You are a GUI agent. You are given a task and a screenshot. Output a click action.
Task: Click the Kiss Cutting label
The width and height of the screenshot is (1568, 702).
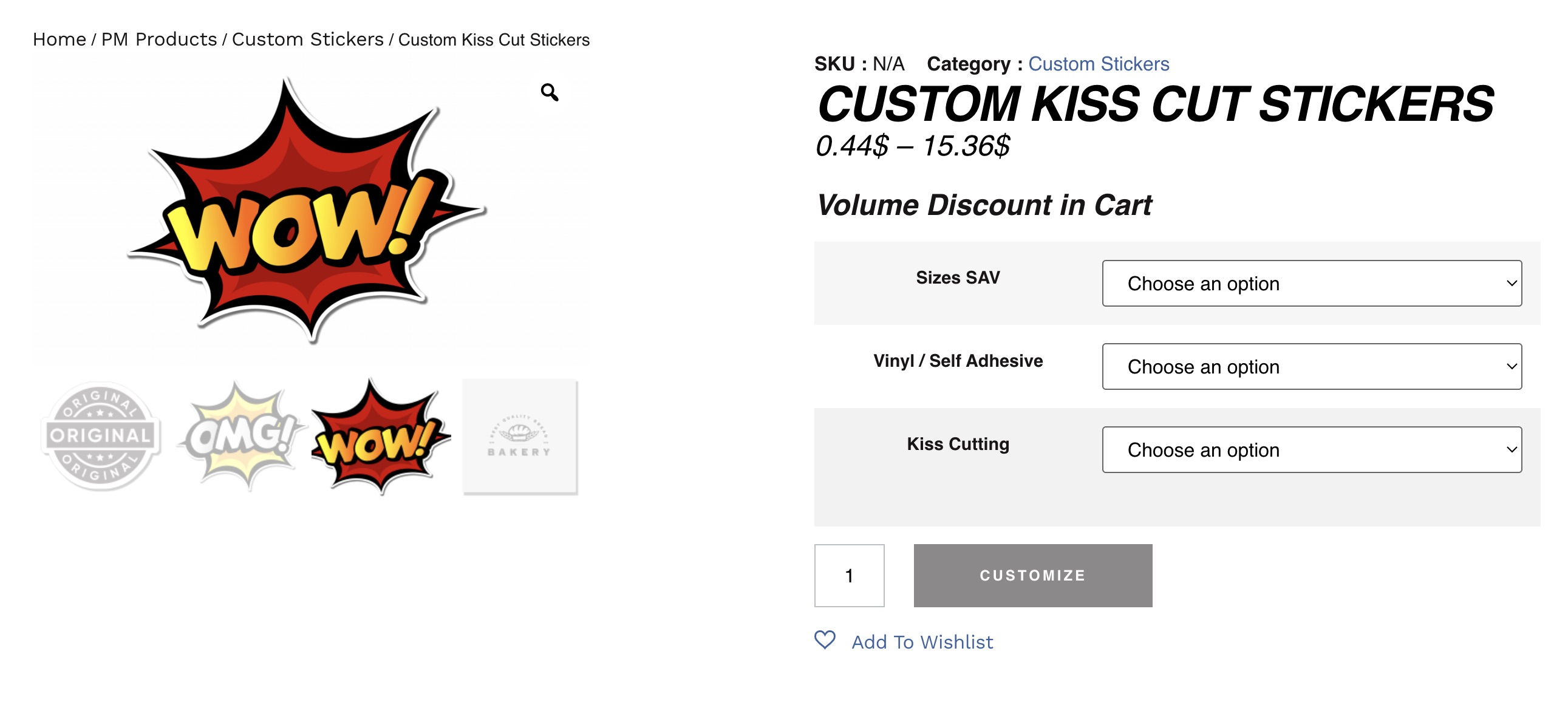[x=958, y=444]
